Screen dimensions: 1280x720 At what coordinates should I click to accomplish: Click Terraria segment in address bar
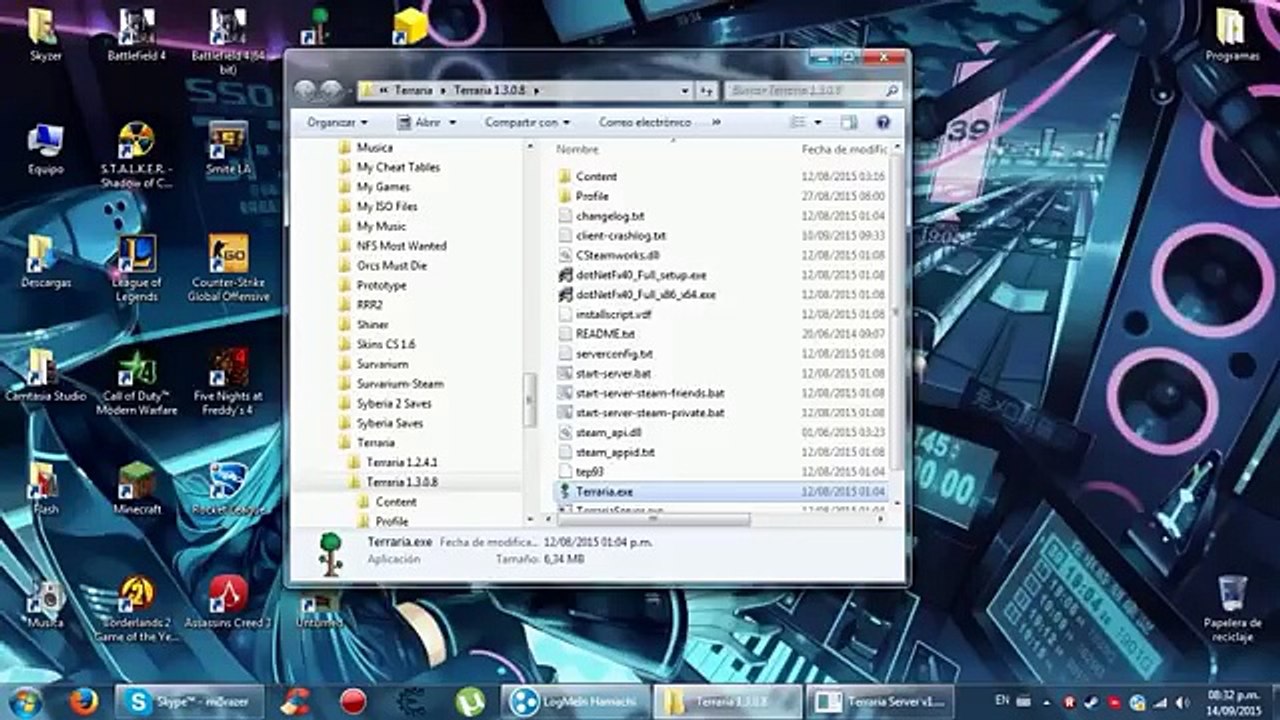pos(413,90)
